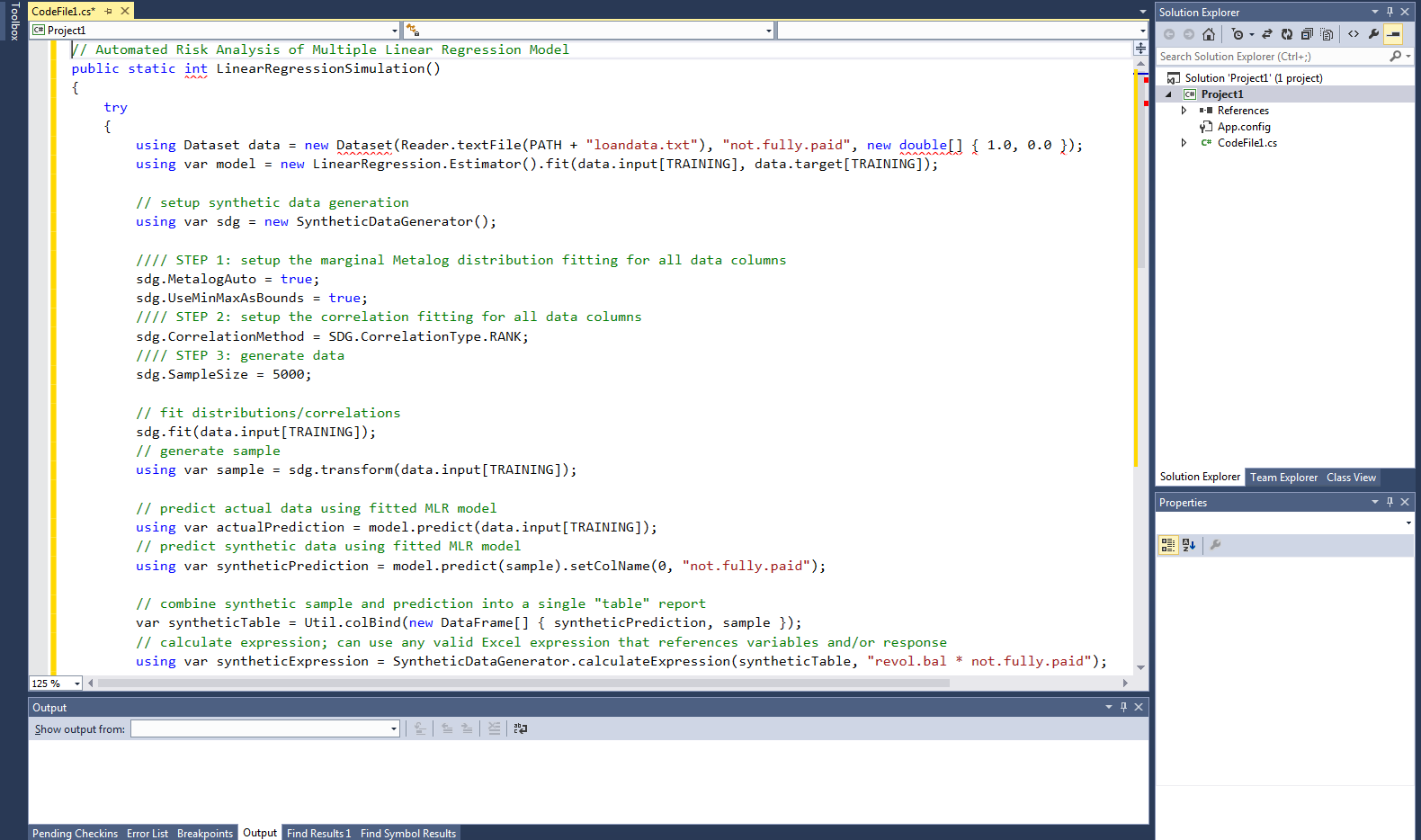Click the Collapse All icon in Solution Explorer
This screenshot has height=840, width=1421.
click(1307, 34)
